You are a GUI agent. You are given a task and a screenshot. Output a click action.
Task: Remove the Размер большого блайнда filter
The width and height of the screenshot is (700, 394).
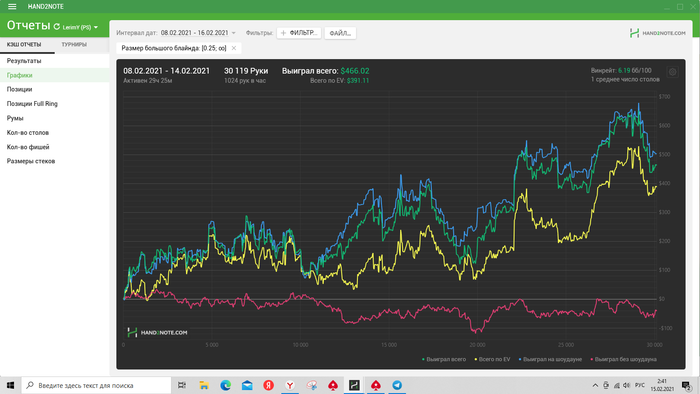coord(234,48)
